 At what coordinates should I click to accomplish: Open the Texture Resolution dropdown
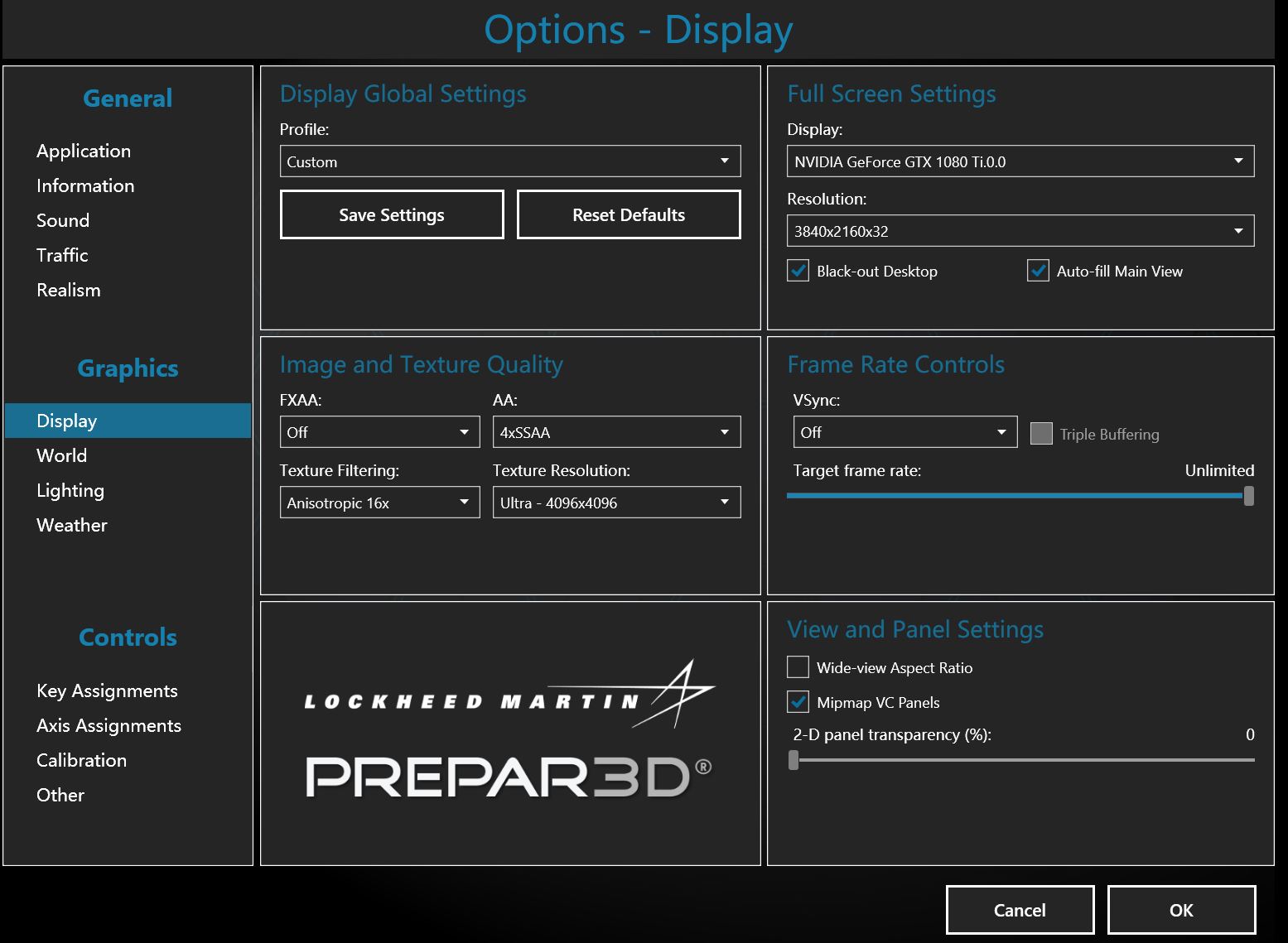[x=616, y=503]
